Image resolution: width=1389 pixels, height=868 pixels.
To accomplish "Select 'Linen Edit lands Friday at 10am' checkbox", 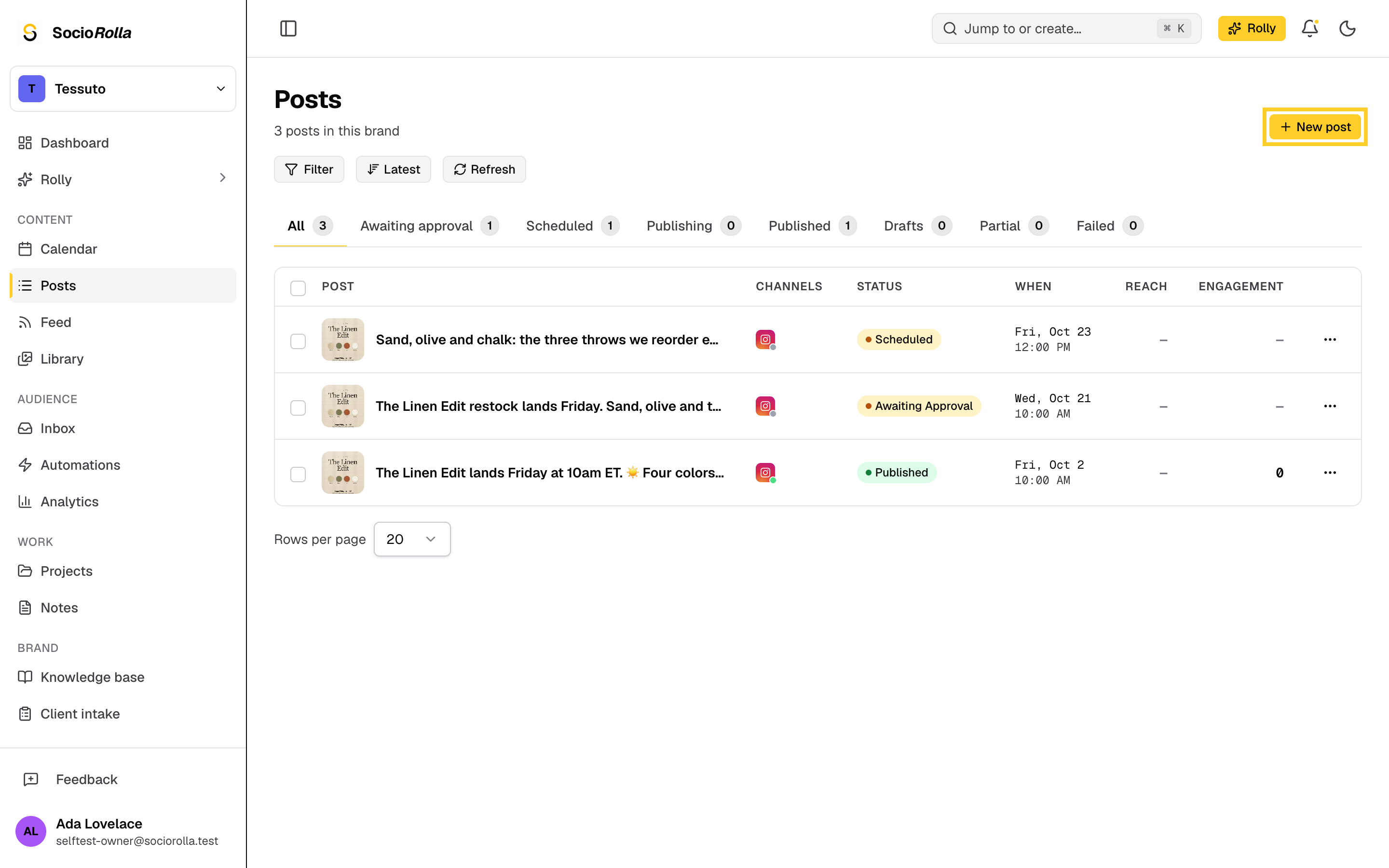I will [x=298, y=474].
